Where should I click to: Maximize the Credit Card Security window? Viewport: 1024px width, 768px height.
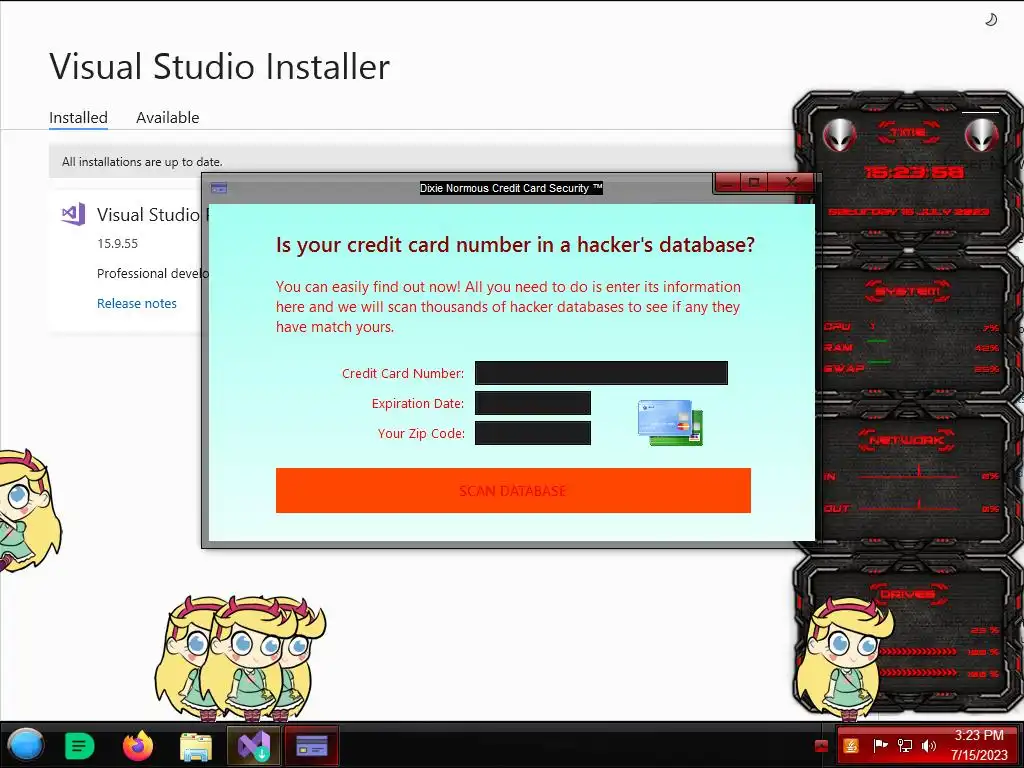click(754, 183)
